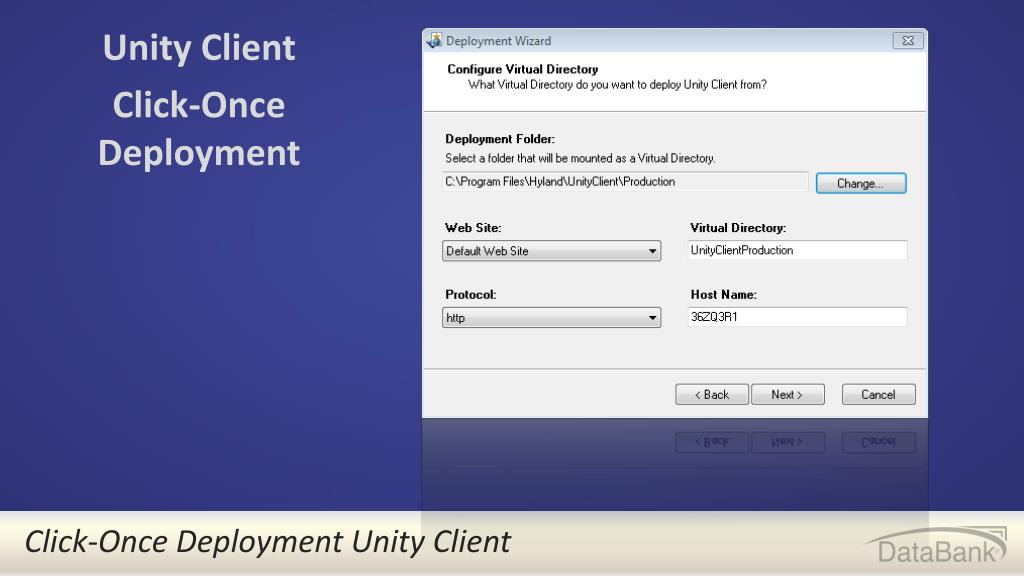Cancel the Deployment Wizard
Viewport: 1024px width, 576px height.
878,394
